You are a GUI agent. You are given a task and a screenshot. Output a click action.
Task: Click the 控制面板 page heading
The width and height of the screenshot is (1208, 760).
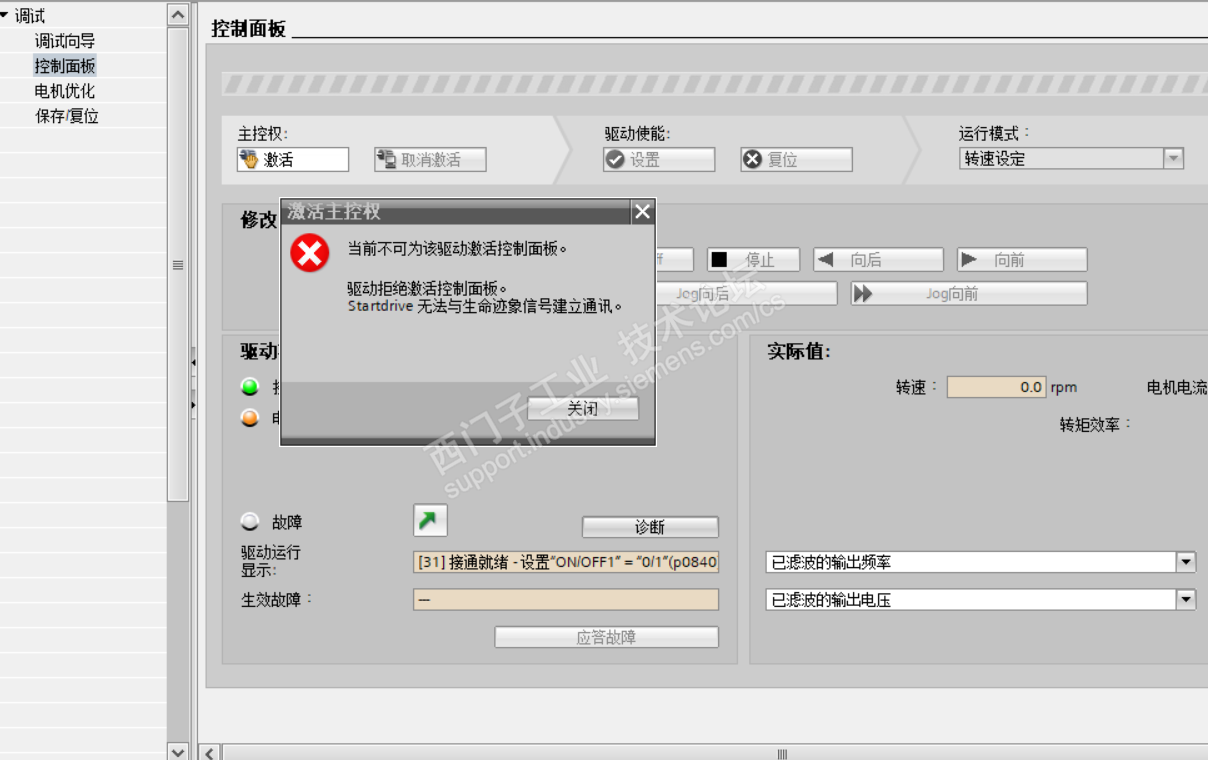pyautogui.click(x=249, y=29)
